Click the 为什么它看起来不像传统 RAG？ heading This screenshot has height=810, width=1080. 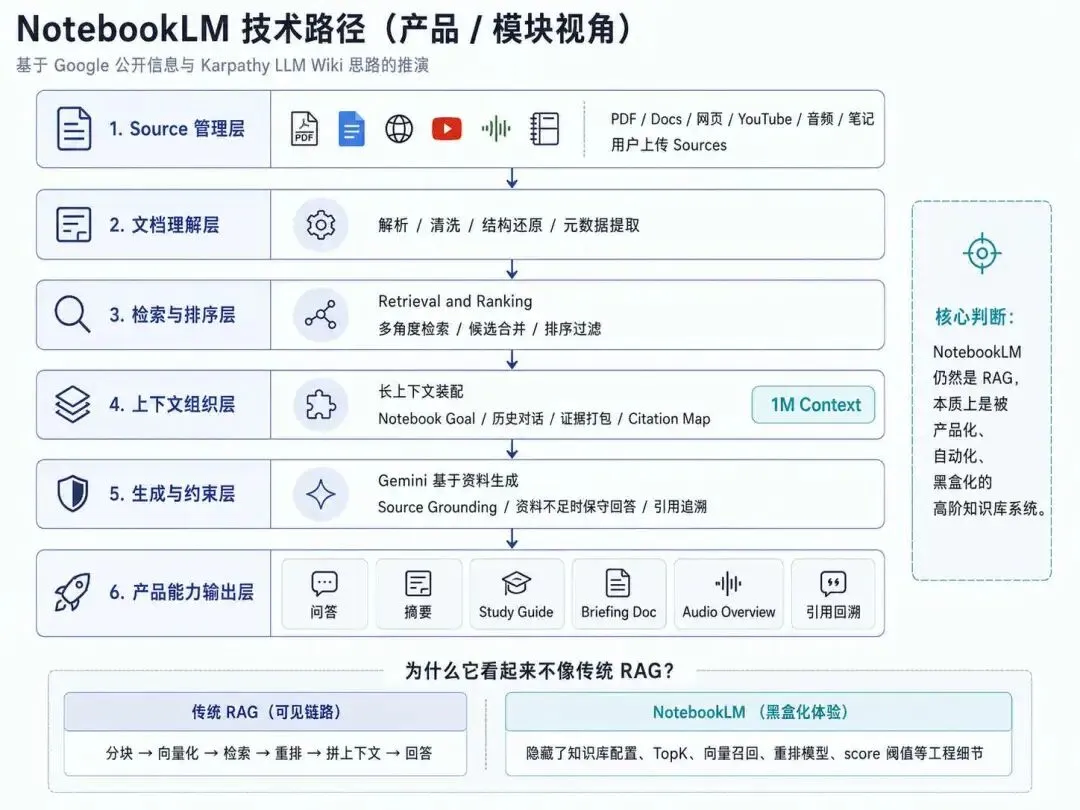pos(539,670)
